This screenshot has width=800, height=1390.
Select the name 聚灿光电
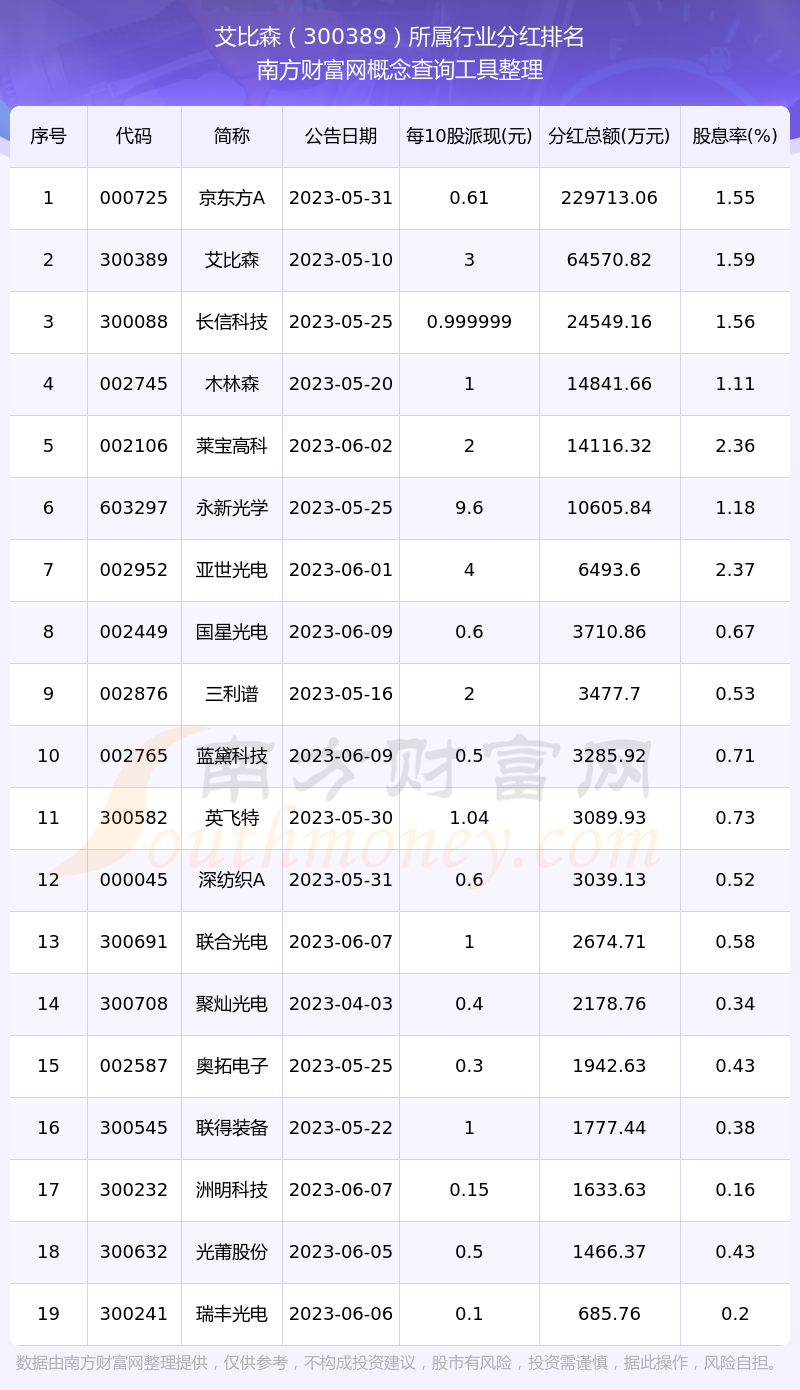tap(232, 1004)
